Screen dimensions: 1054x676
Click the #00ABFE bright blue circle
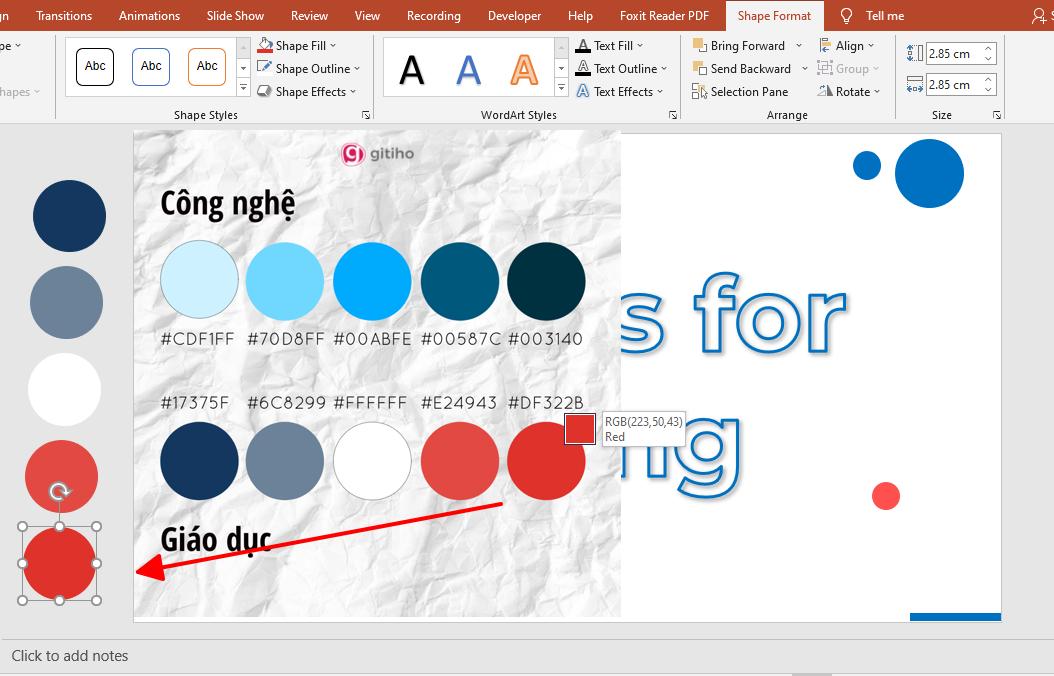(372, 281)
